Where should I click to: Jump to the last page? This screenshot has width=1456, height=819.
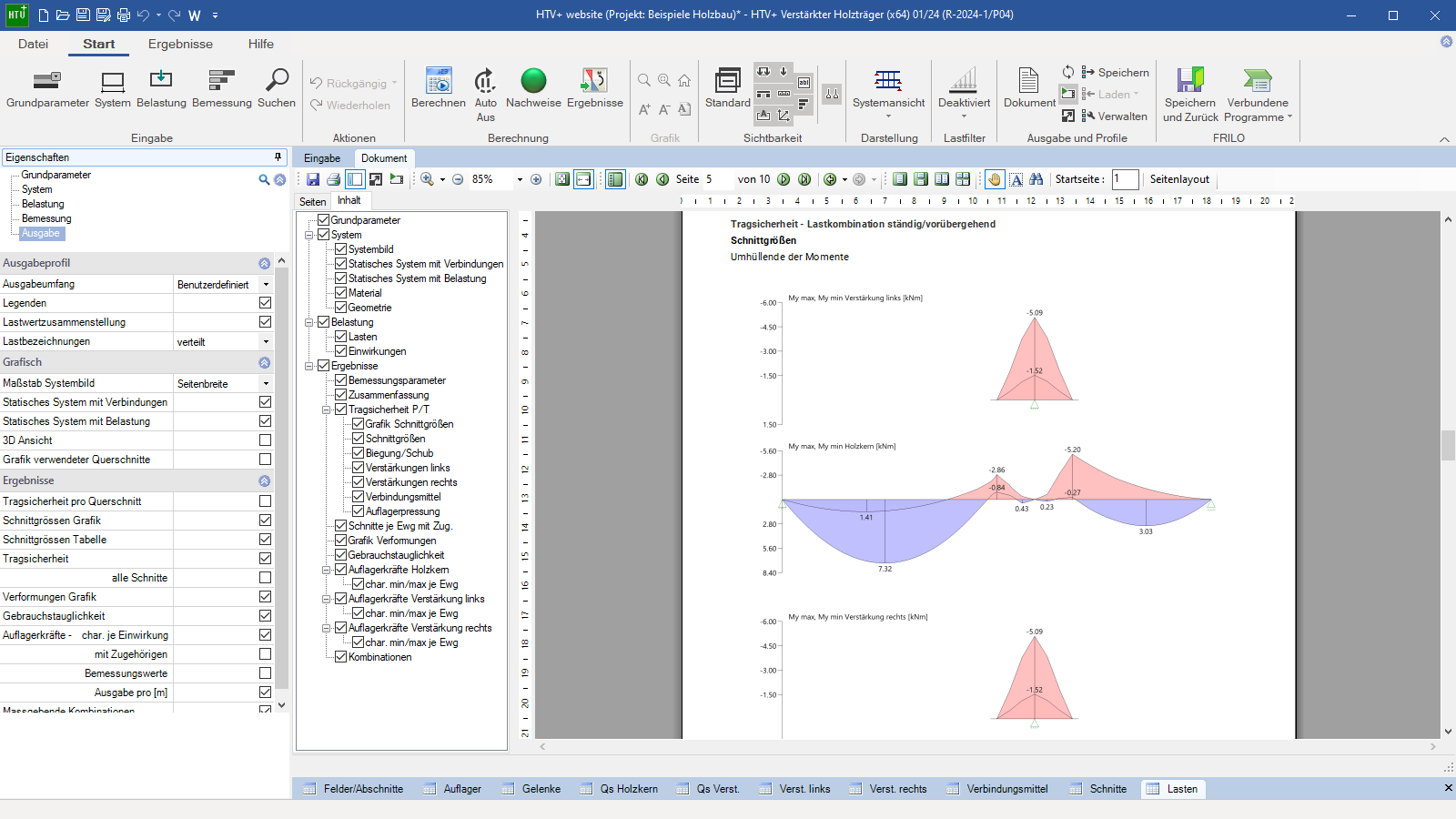(804, 179)
